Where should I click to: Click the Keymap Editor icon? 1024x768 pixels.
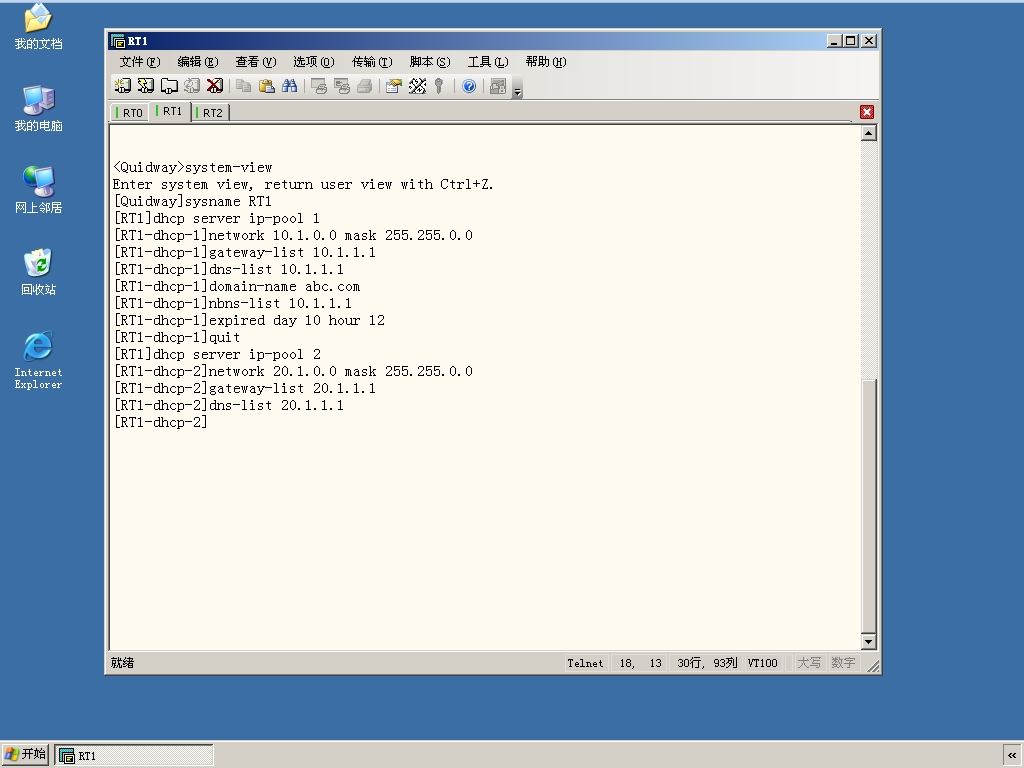coord(417,86)
